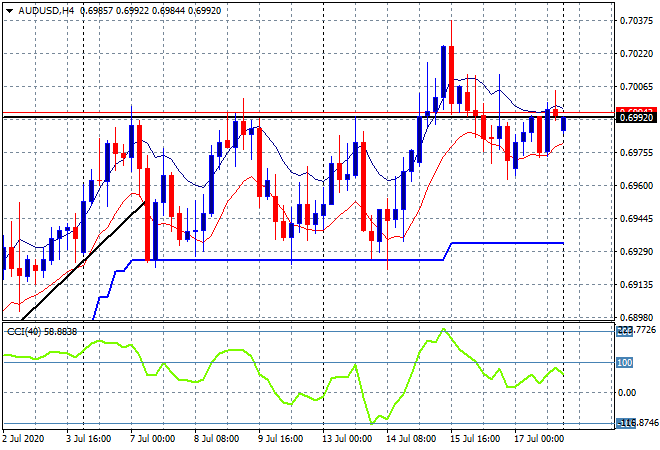The width and height of the screenshot is (660, 450).
Task: Click the 9 Jul 16:00 time label
Action: 280,439
